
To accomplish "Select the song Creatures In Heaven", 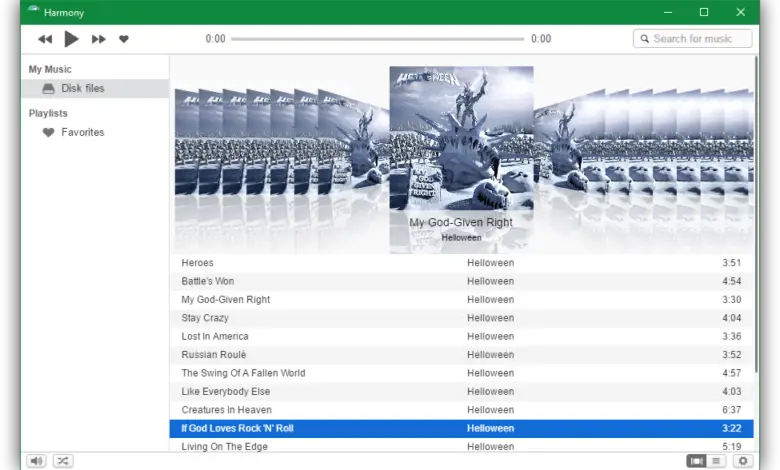I will pyautogui.click(x=461, y=410).
